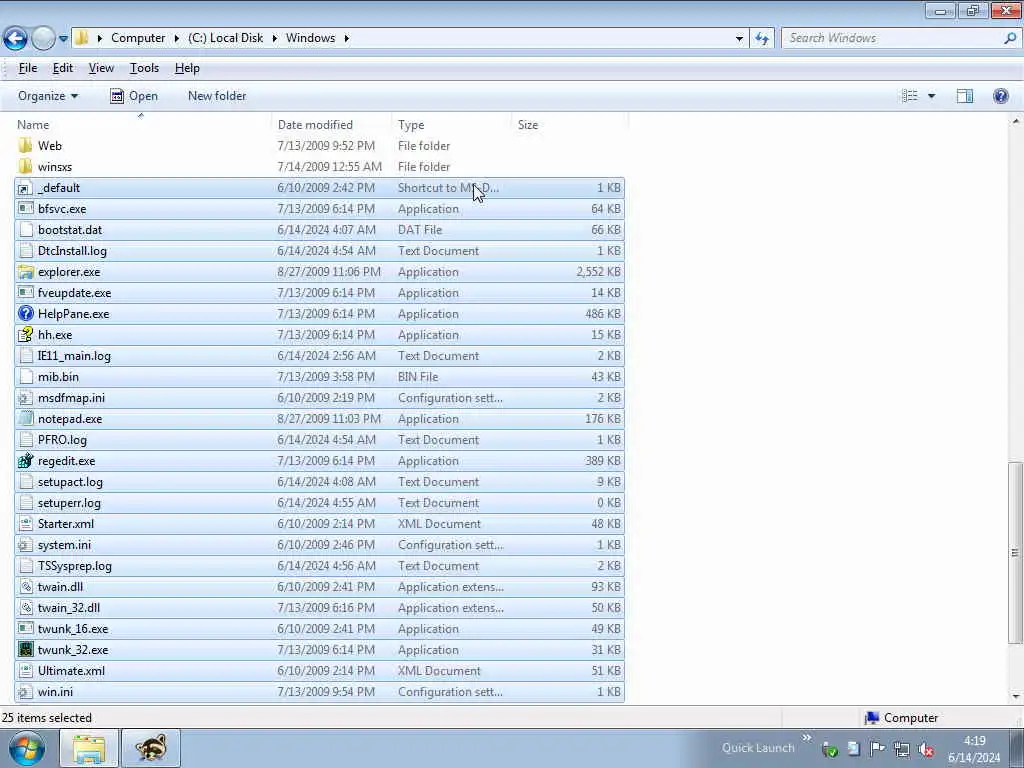Click the Forward navigation button
The image size is (1024, 768).
click(x=43, y=39)
